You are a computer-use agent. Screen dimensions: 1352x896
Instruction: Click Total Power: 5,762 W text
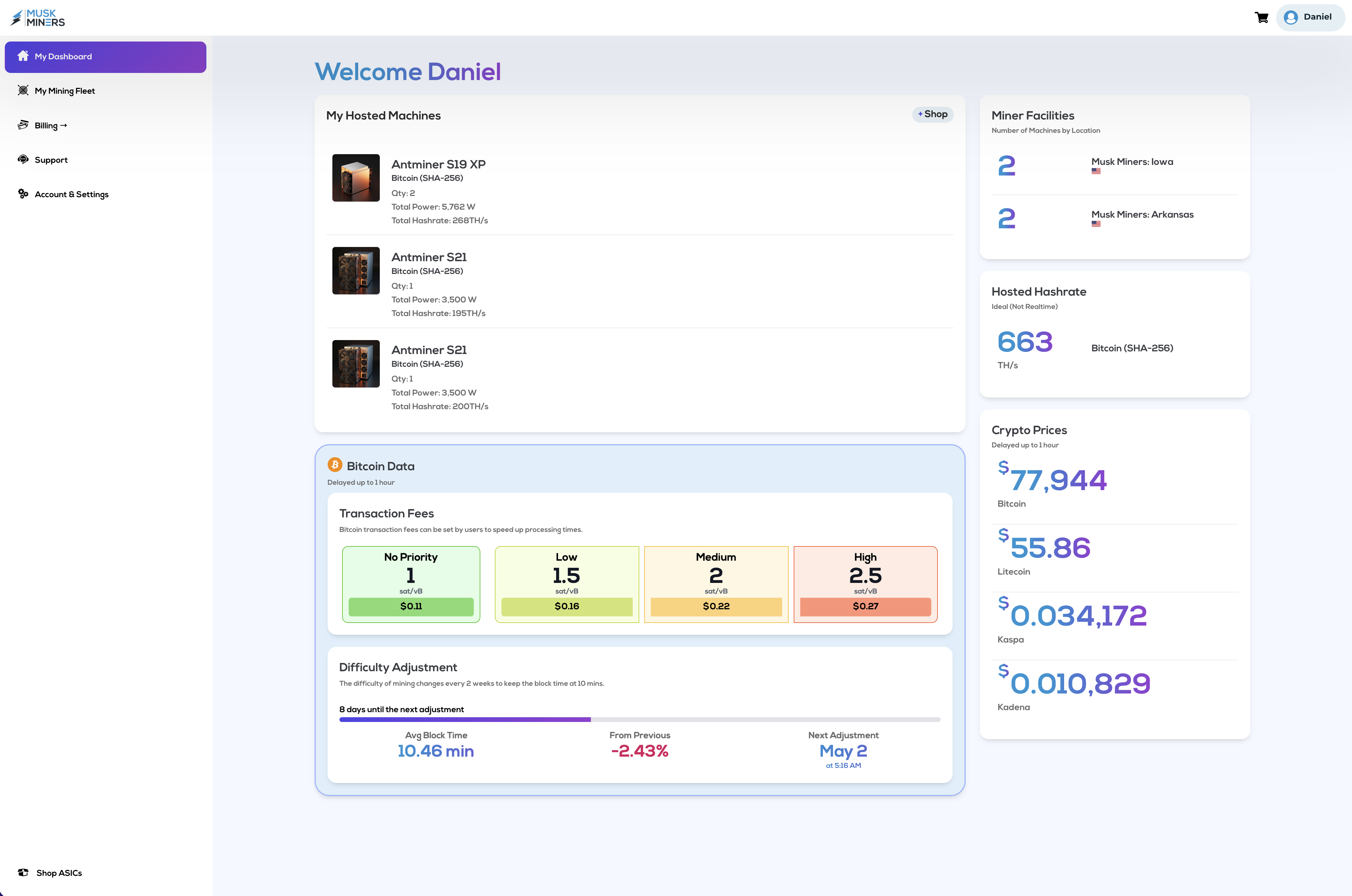pyautogui.click(x=433, y=207)
